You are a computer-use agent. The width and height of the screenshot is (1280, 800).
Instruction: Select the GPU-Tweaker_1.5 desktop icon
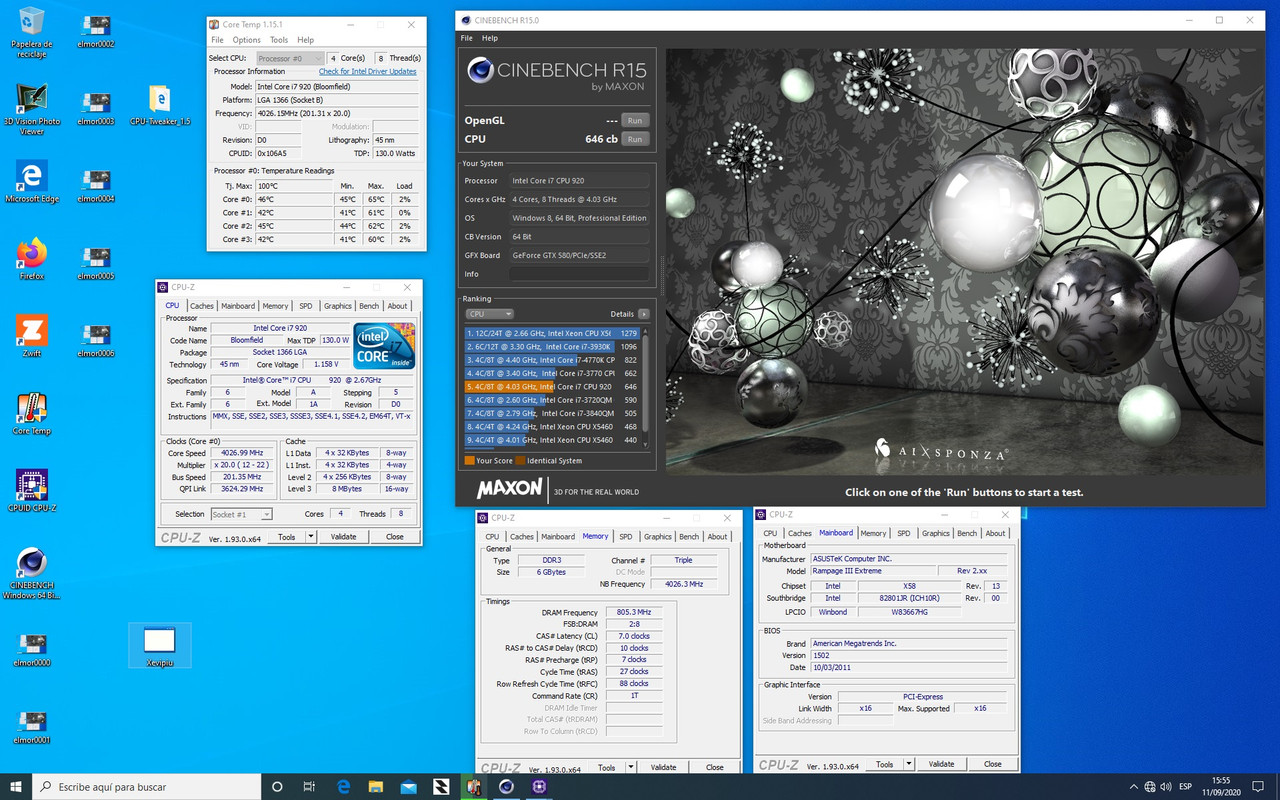point(160,105)
